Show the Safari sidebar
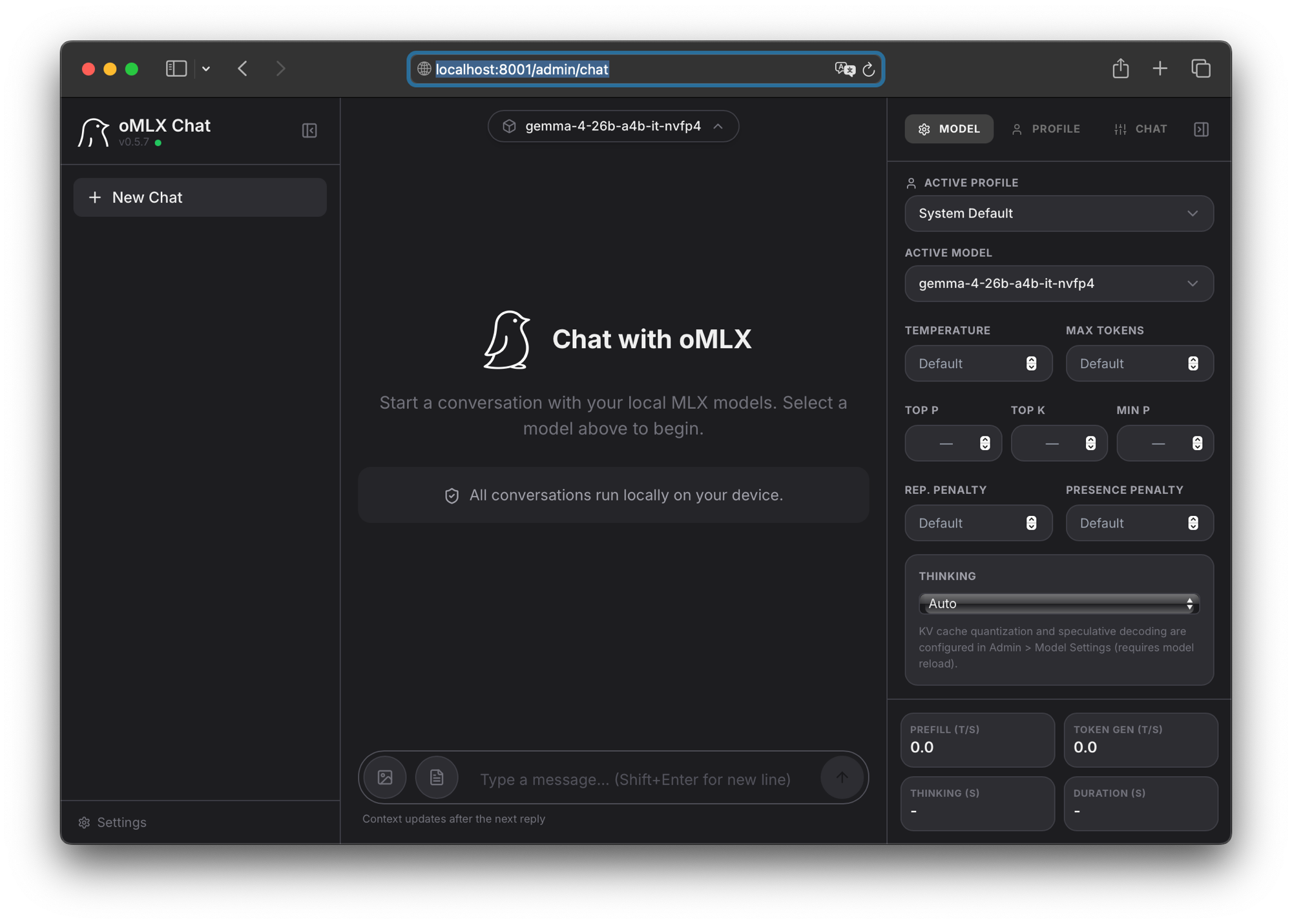This screenshot has width=1292, height=924. click(x=176, y=68)
